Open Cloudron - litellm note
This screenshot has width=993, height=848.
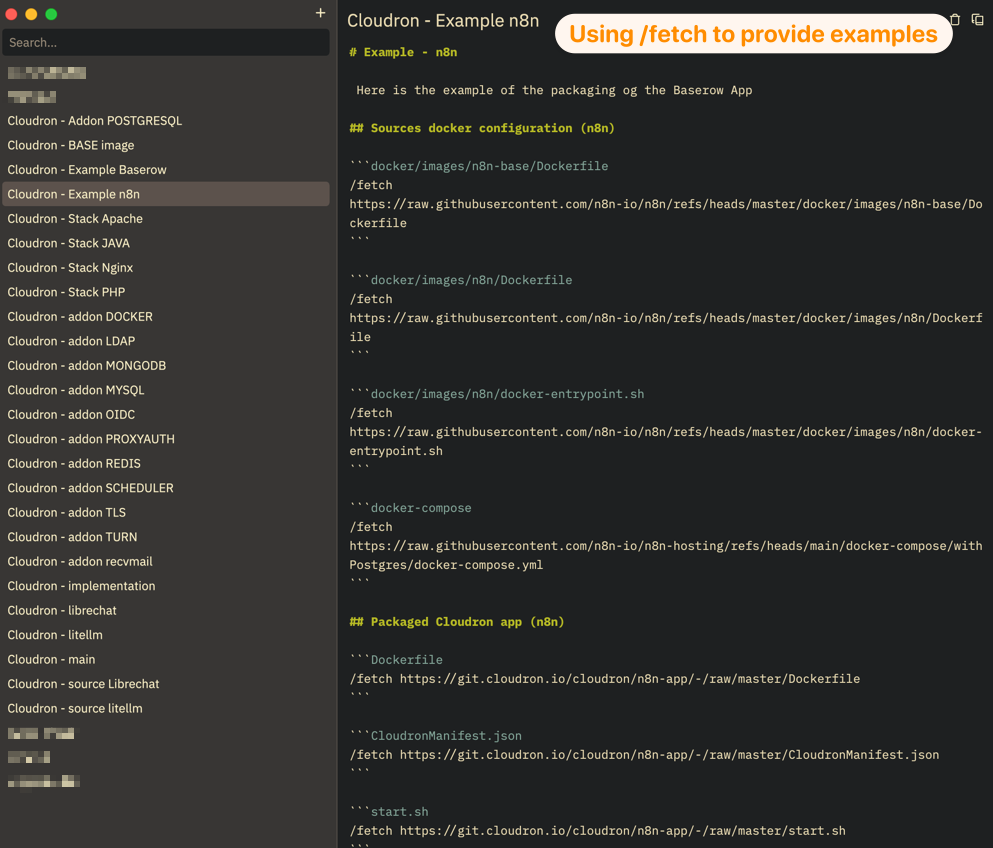pos(166,635)
